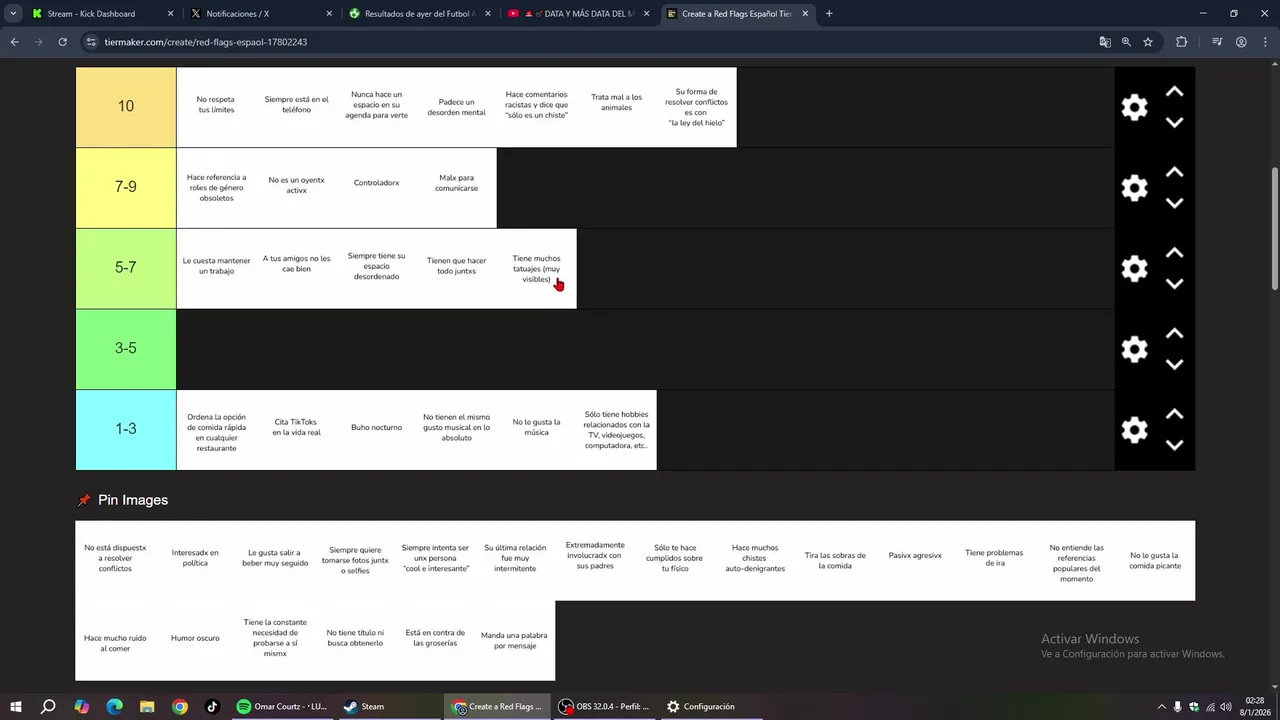
Task: Switch to Notificaciones / X tab
Action: 260,14
